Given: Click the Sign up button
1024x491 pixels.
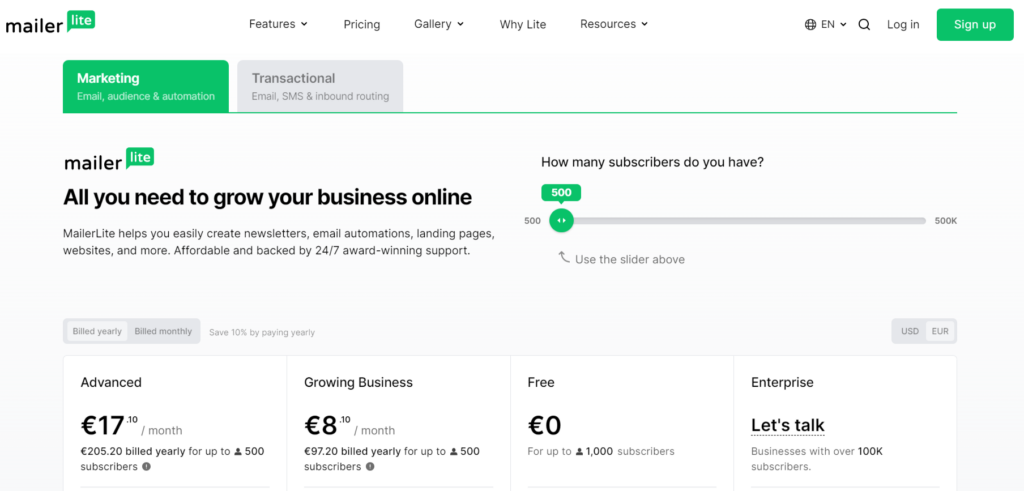Looking at the screenshot, I should (974, 25).
